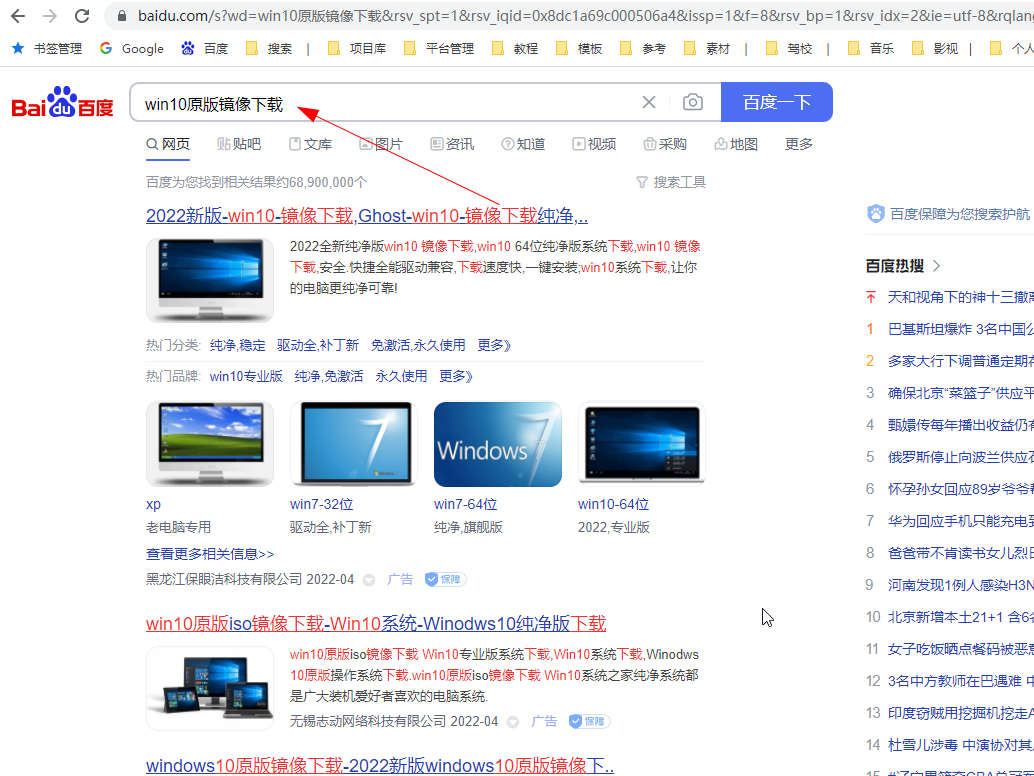Switch to the 资讯 tab

click(x=452, y=144)
